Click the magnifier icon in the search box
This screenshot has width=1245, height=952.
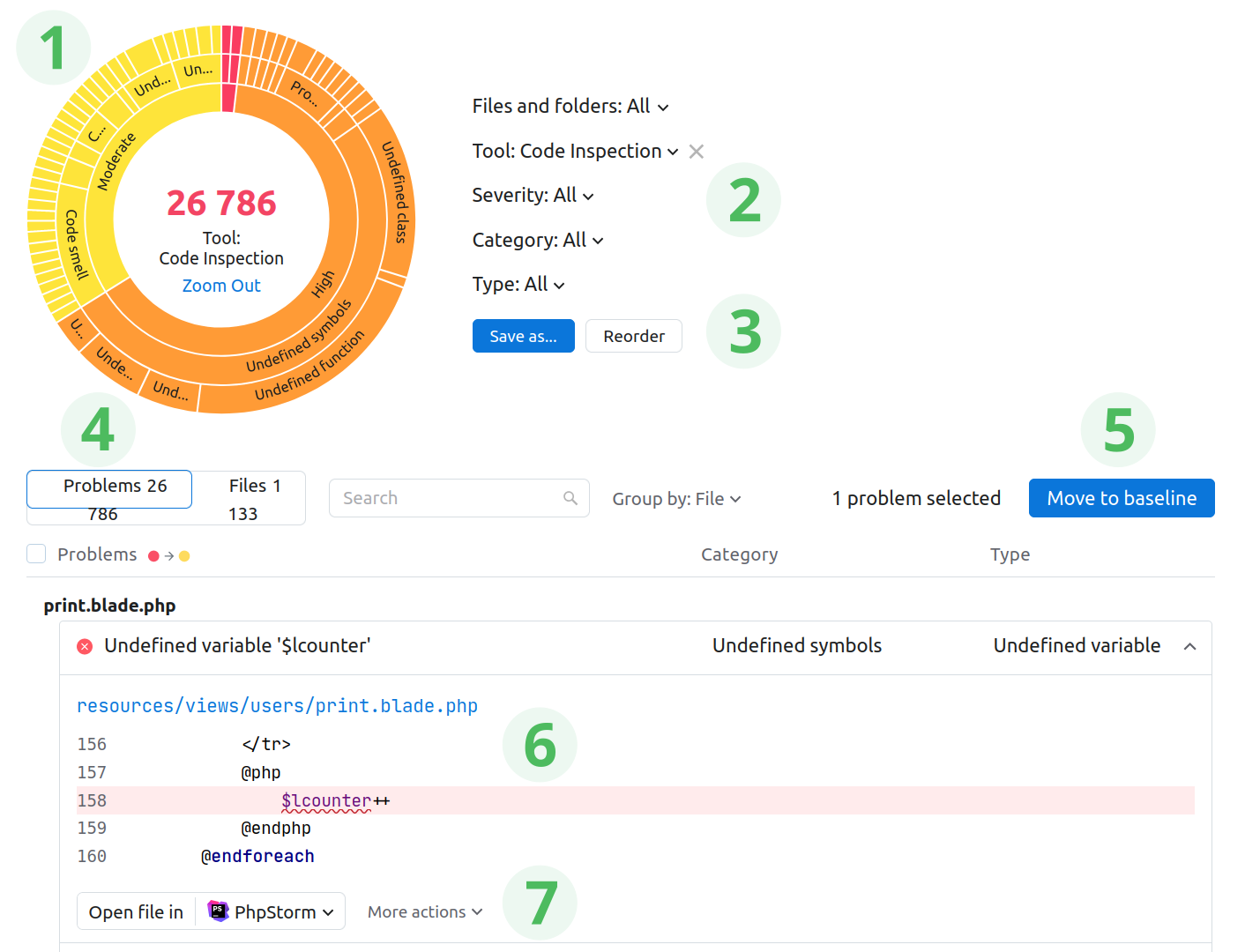[570, 498]
